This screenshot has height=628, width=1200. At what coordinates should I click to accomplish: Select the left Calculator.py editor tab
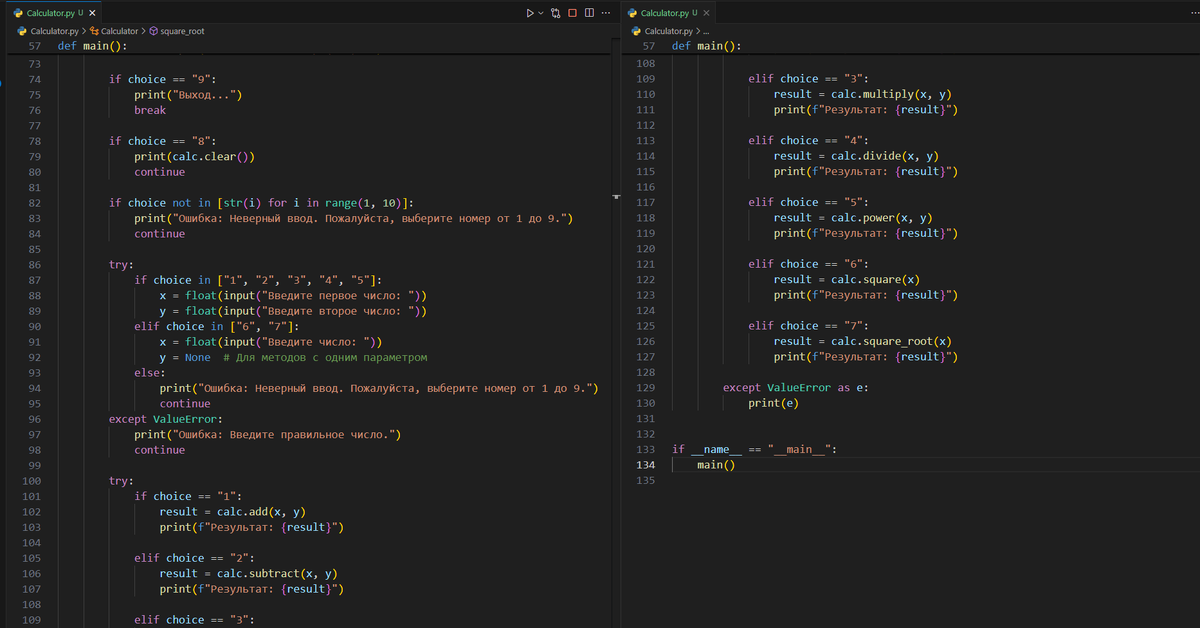click(54, 13)
